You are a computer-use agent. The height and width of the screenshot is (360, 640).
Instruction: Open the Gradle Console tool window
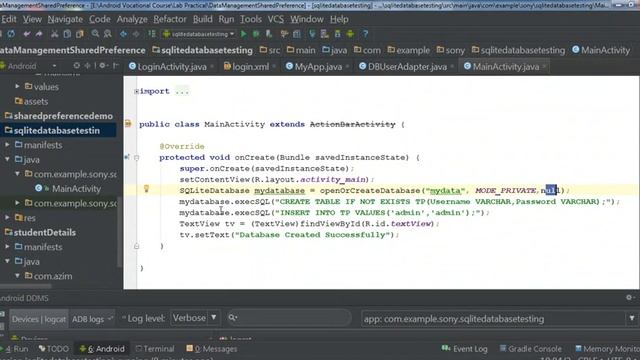pos(531,349)
